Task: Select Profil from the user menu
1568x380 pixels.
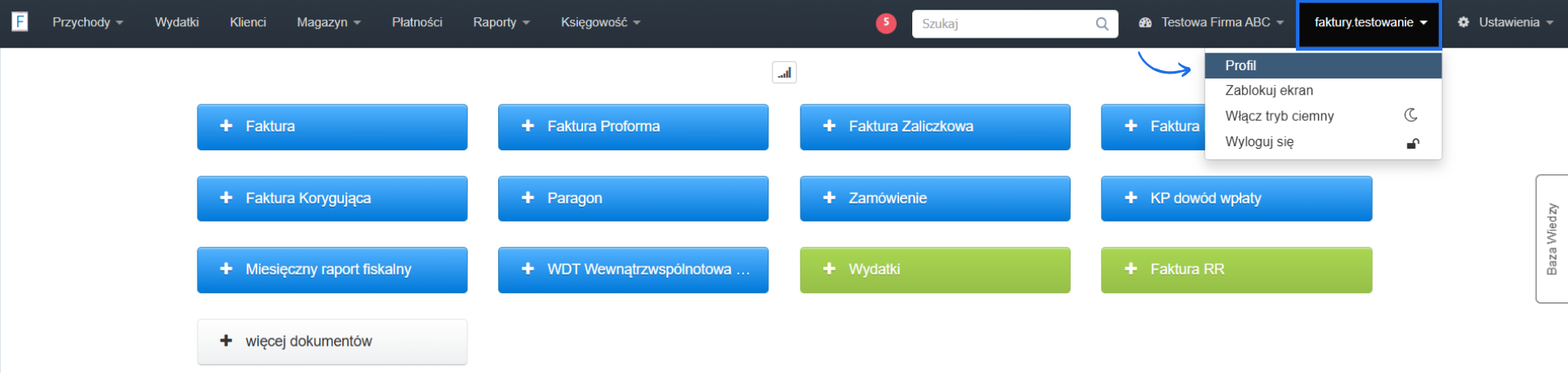Action: click(x=1241, y=65)
